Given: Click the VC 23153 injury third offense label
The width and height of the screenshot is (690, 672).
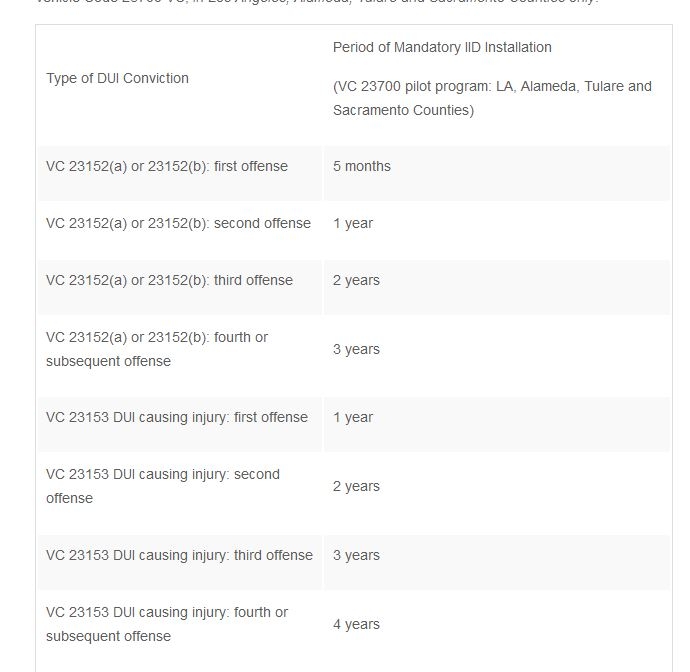Looking at the screenshot, I should pos(179,555).
